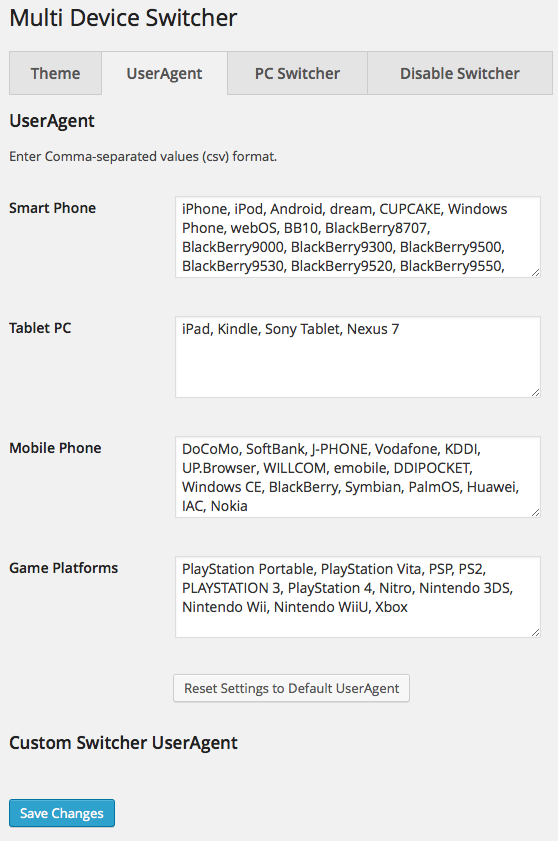Viewport: 558px width, 841px height.
Task: Click the Game Platforms field label
Action: pyautogui.click(x=63, y=569)
